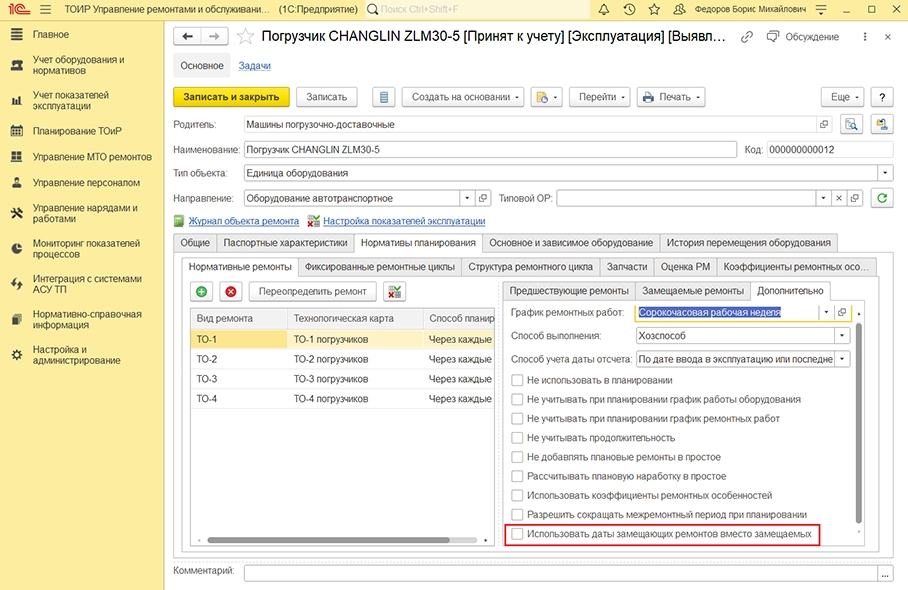Image resolution: width=908 pixels, height=590 pixels.
Task: Toggle 'Использовать даты замещающих ремонтов' checkbox
Action: click(x=517, y=535)
